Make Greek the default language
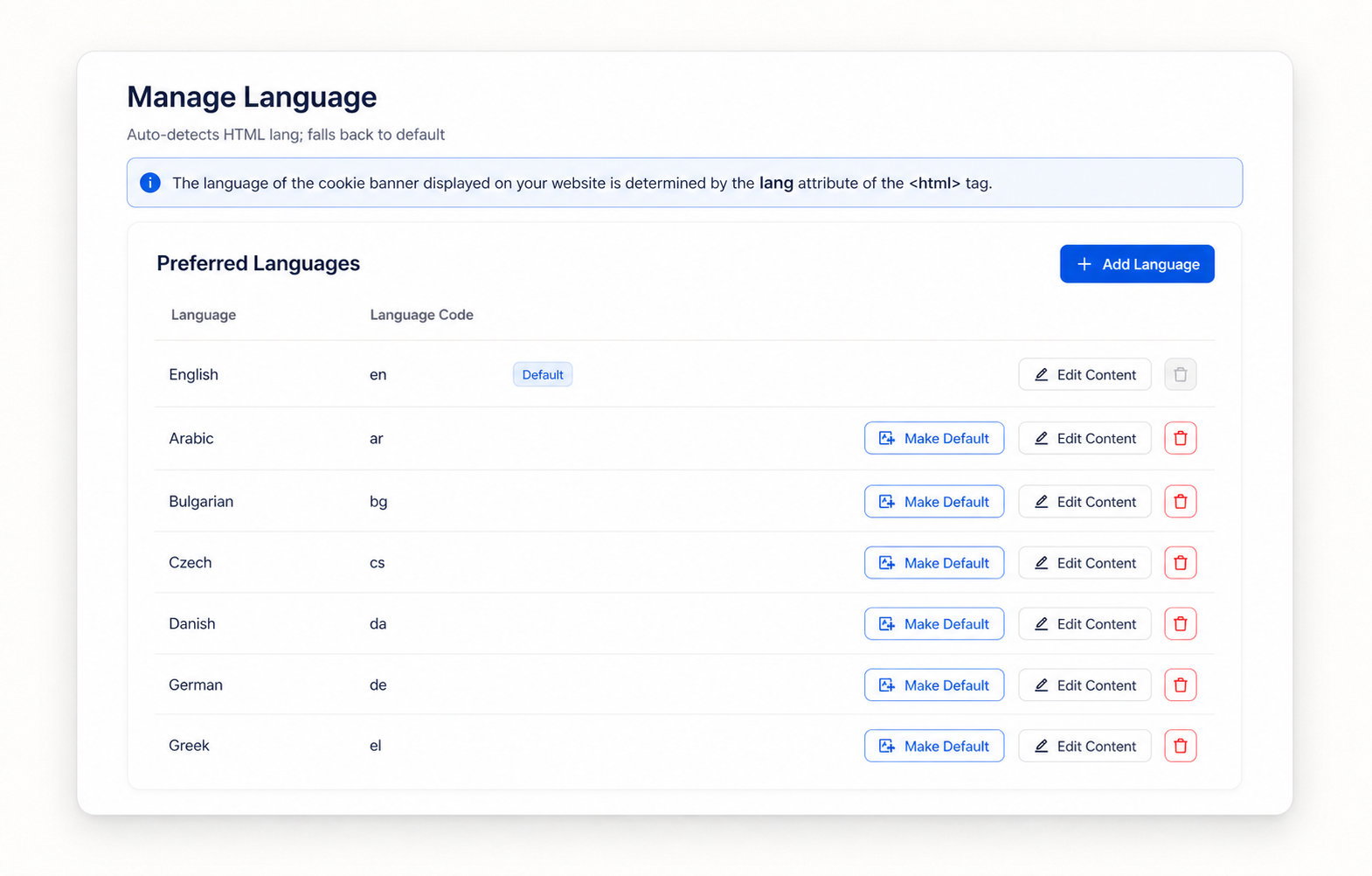Image resolution: width=1372 pixels, height=876 pixels. [934, 746]
